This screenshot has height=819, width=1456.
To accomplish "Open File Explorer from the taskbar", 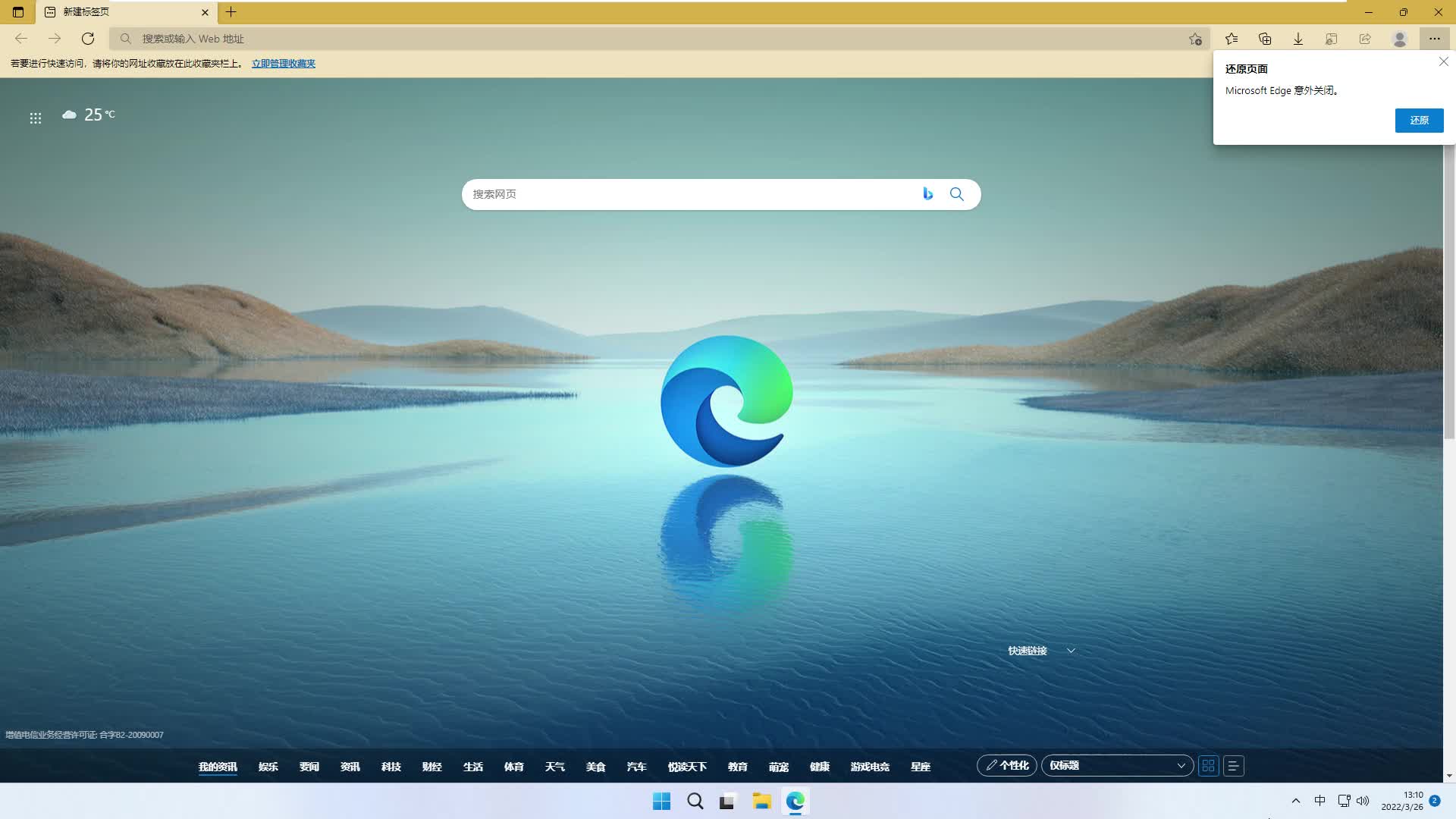I will click(761, 802).
